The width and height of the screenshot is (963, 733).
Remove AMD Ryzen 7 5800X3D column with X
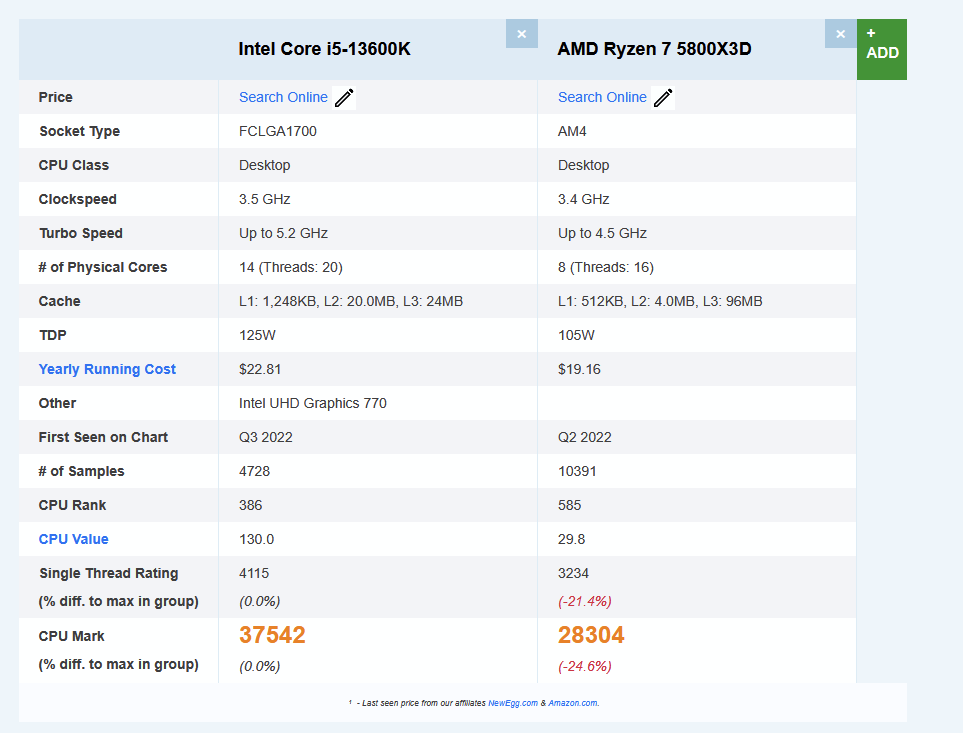(x=840, y=34)
